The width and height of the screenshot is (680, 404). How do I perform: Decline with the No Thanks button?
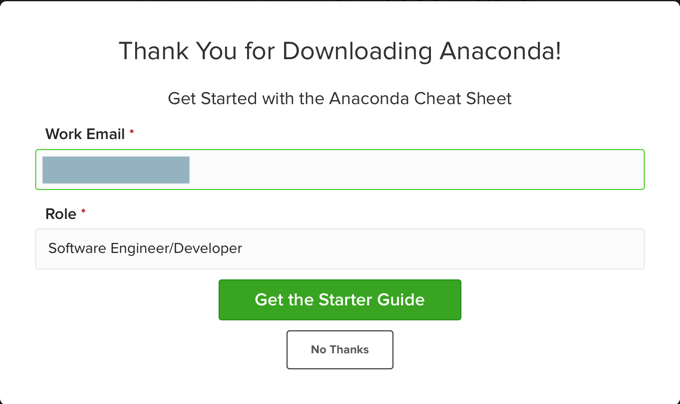tap(340, 350)
